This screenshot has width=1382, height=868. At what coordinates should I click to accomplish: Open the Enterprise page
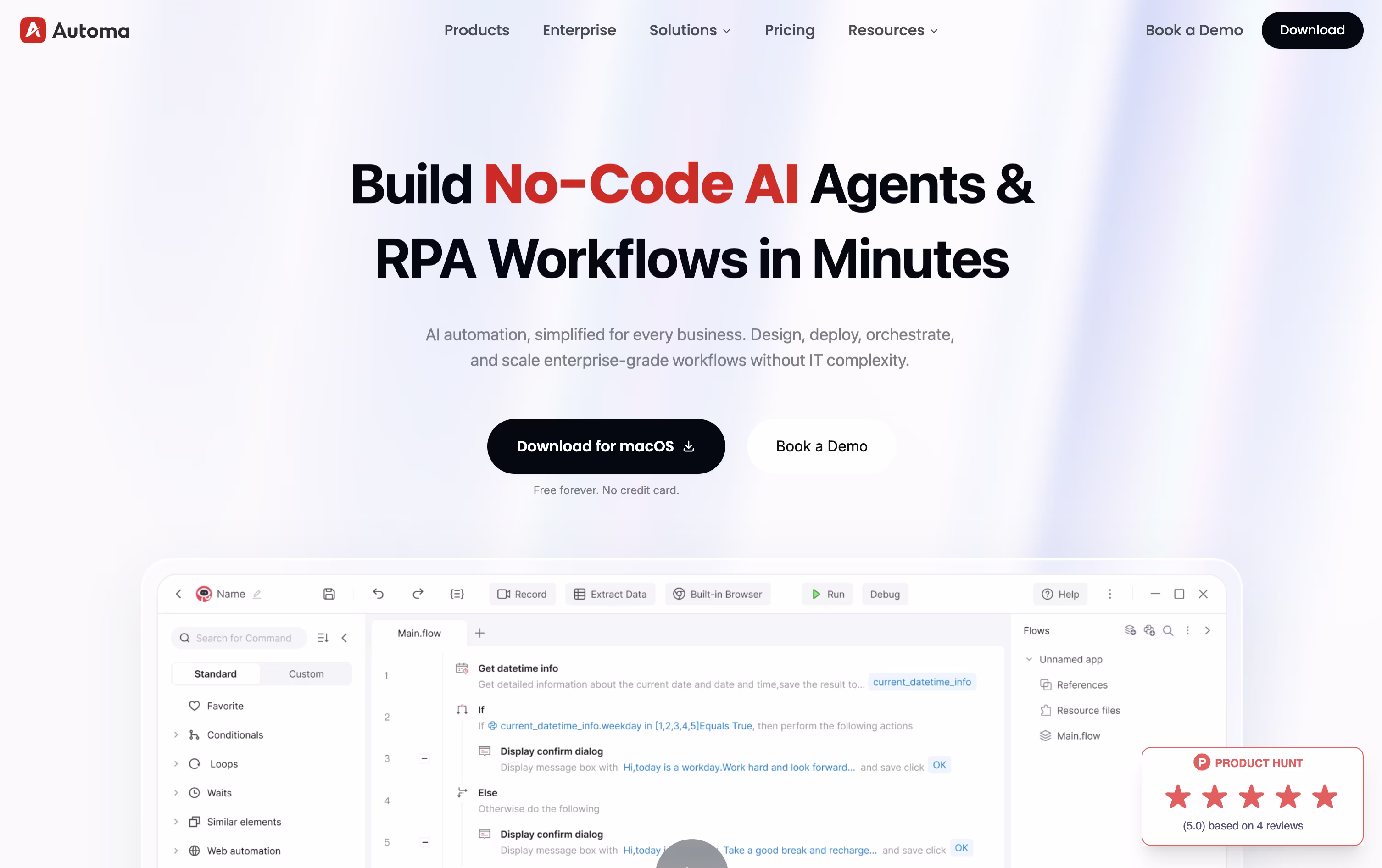point(579,30)
